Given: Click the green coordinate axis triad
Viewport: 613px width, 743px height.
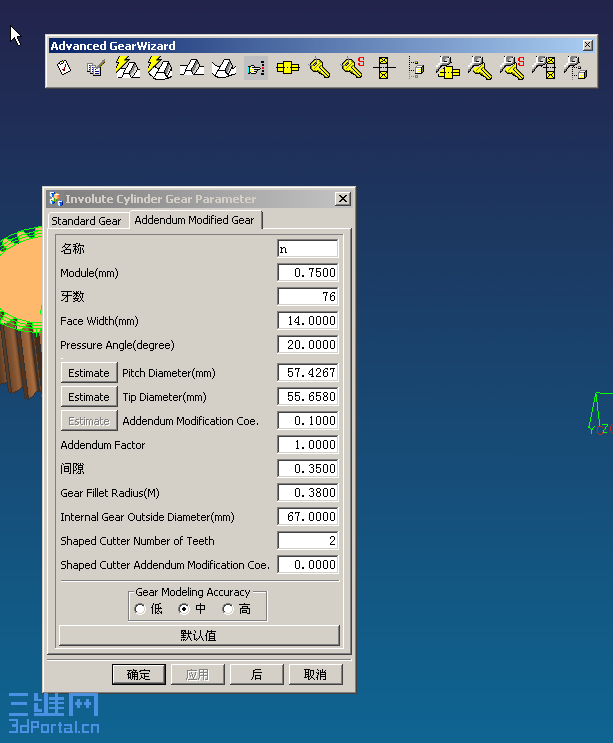Looking at the screenshot, I should 600,413.
